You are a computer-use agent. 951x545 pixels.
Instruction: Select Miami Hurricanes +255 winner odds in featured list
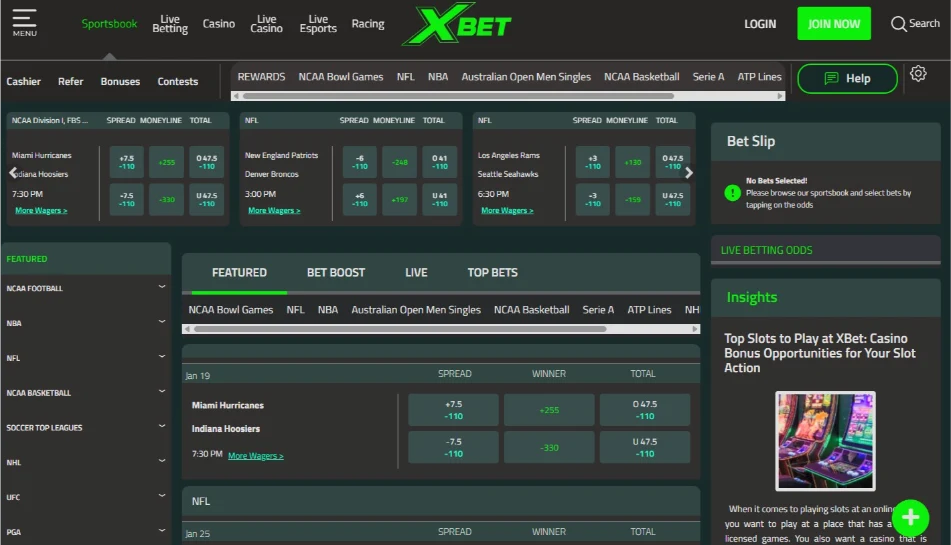tap(549, 410)
